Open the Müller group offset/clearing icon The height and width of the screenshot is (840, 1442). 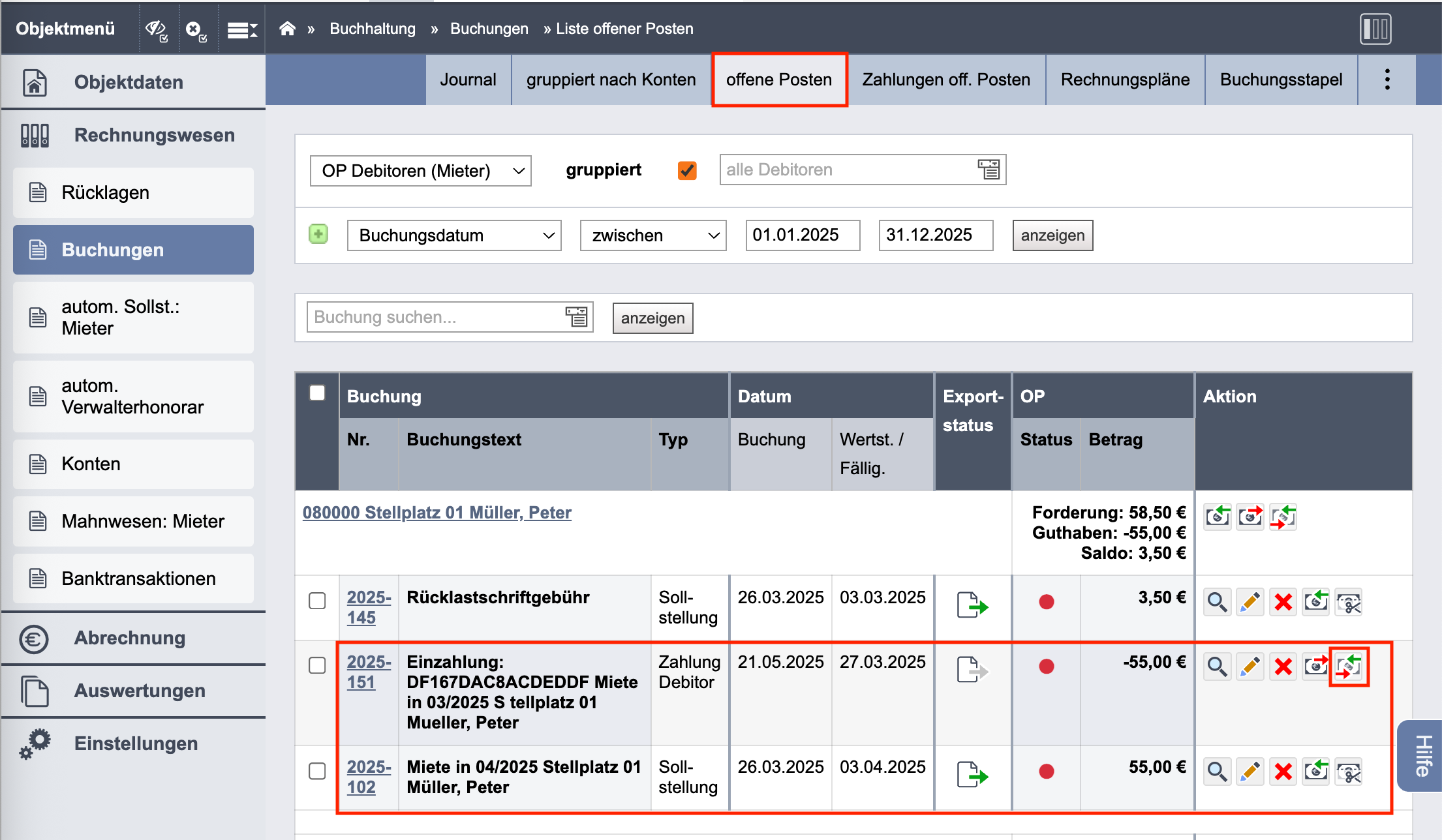pyautogui.click(x=1283, y=517)
